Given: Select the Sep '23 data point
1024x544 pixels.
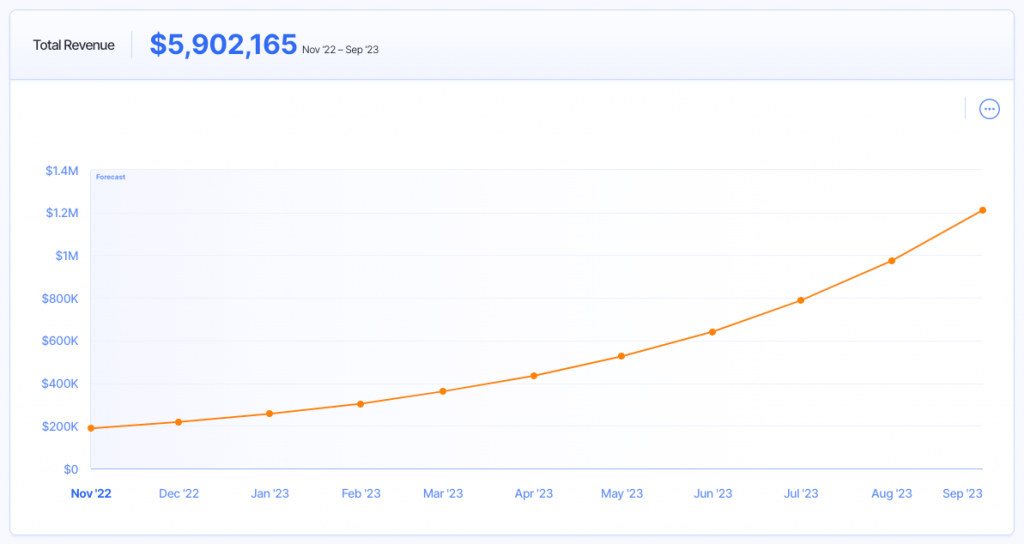Looking at the screenshot, I should coord(983,210).
